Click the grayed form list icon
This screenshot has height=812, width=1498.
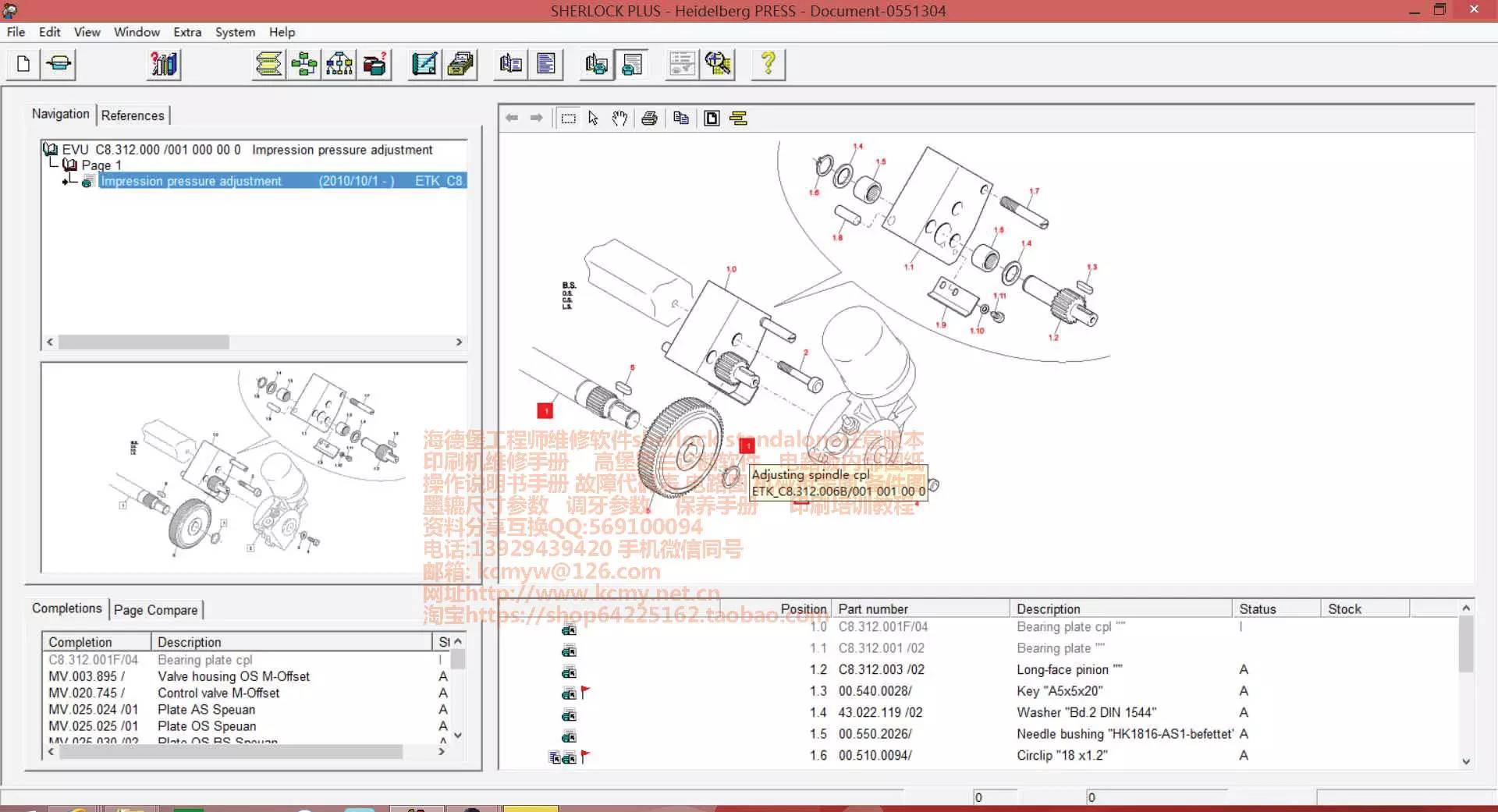click(x=683, y=64)
